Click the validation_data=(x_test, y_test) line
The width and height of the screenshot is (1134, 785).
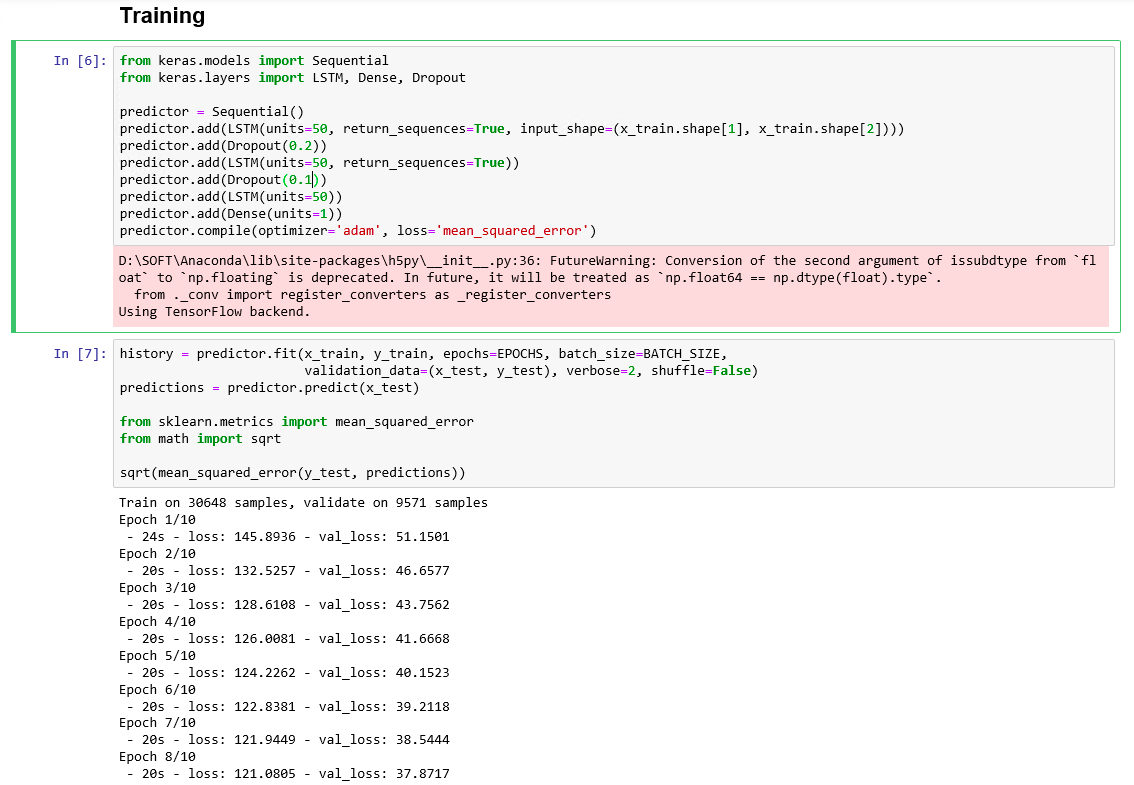pos(531,370)
